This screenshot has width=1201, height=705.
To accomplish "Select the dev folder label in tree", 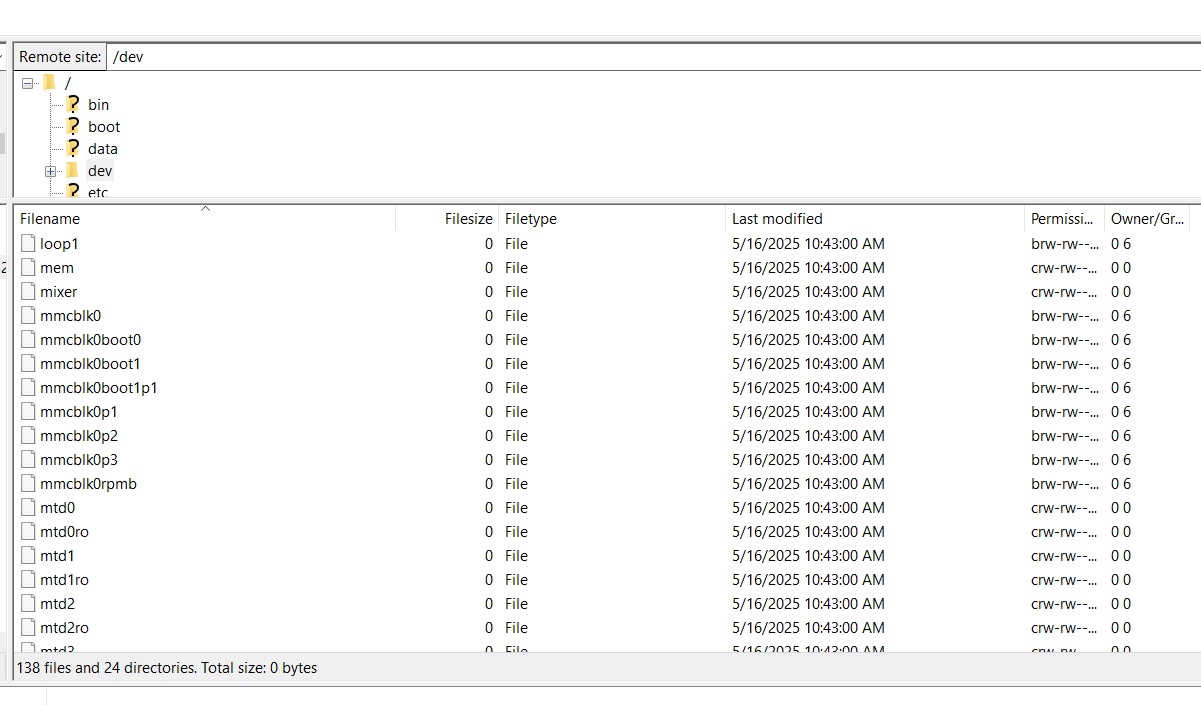I will pyautogui.click(x=100, y=170).
